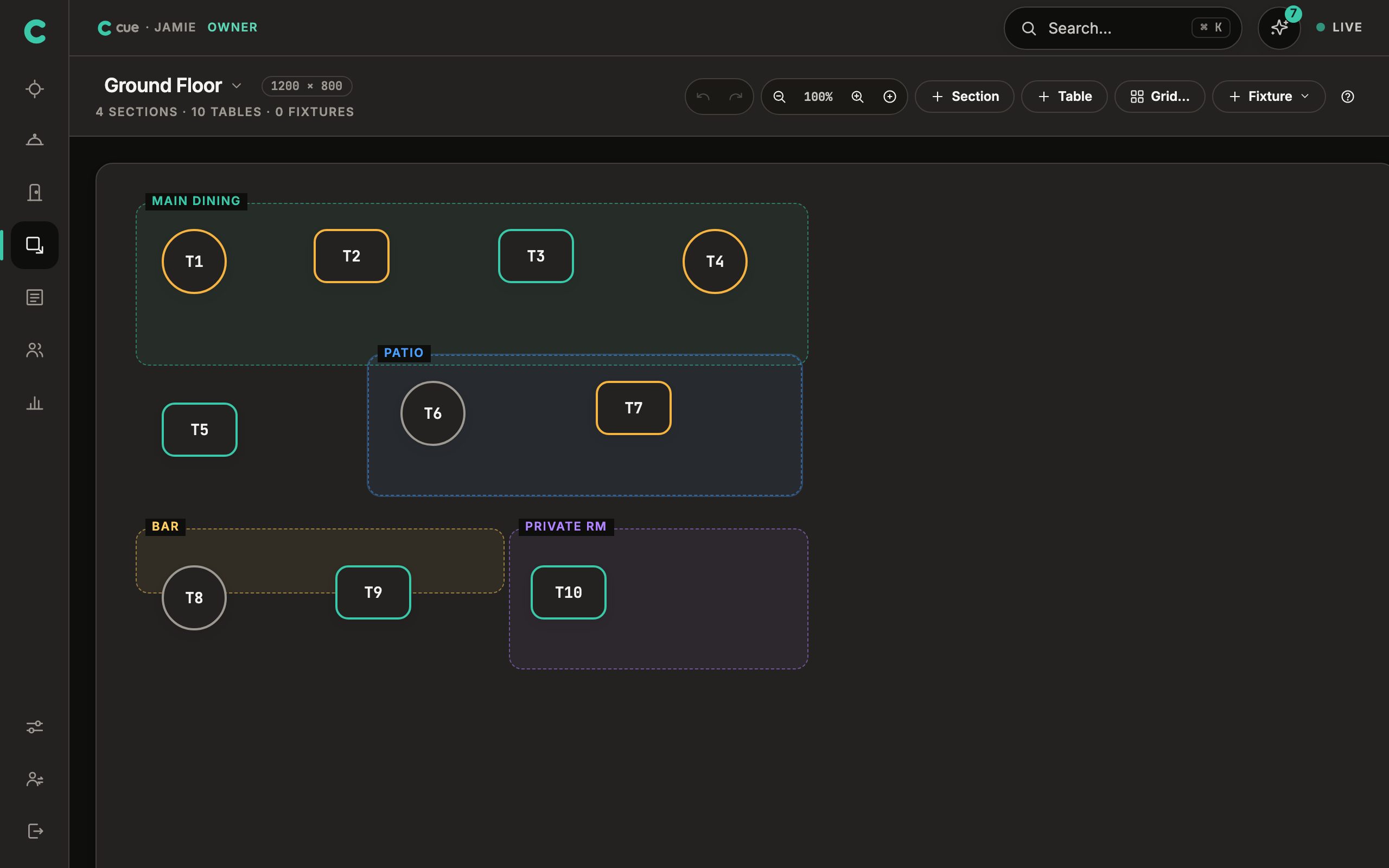Toggle the LIVE status indicator
Image resolution: width=1389 pixels, height=868 pixels.
1339,28
